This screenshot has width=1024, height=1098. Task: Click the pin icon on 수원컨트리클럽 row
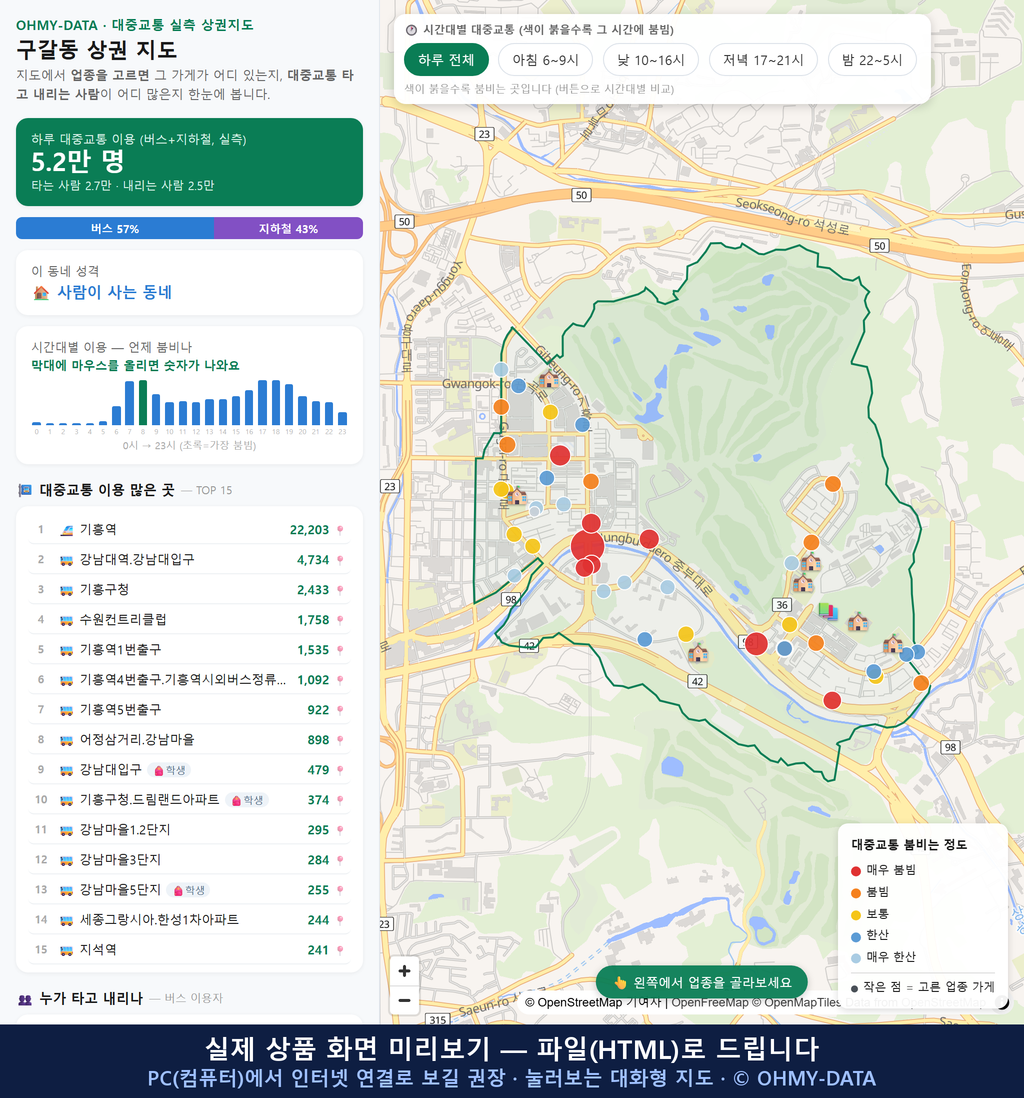(x=340, y=620)
